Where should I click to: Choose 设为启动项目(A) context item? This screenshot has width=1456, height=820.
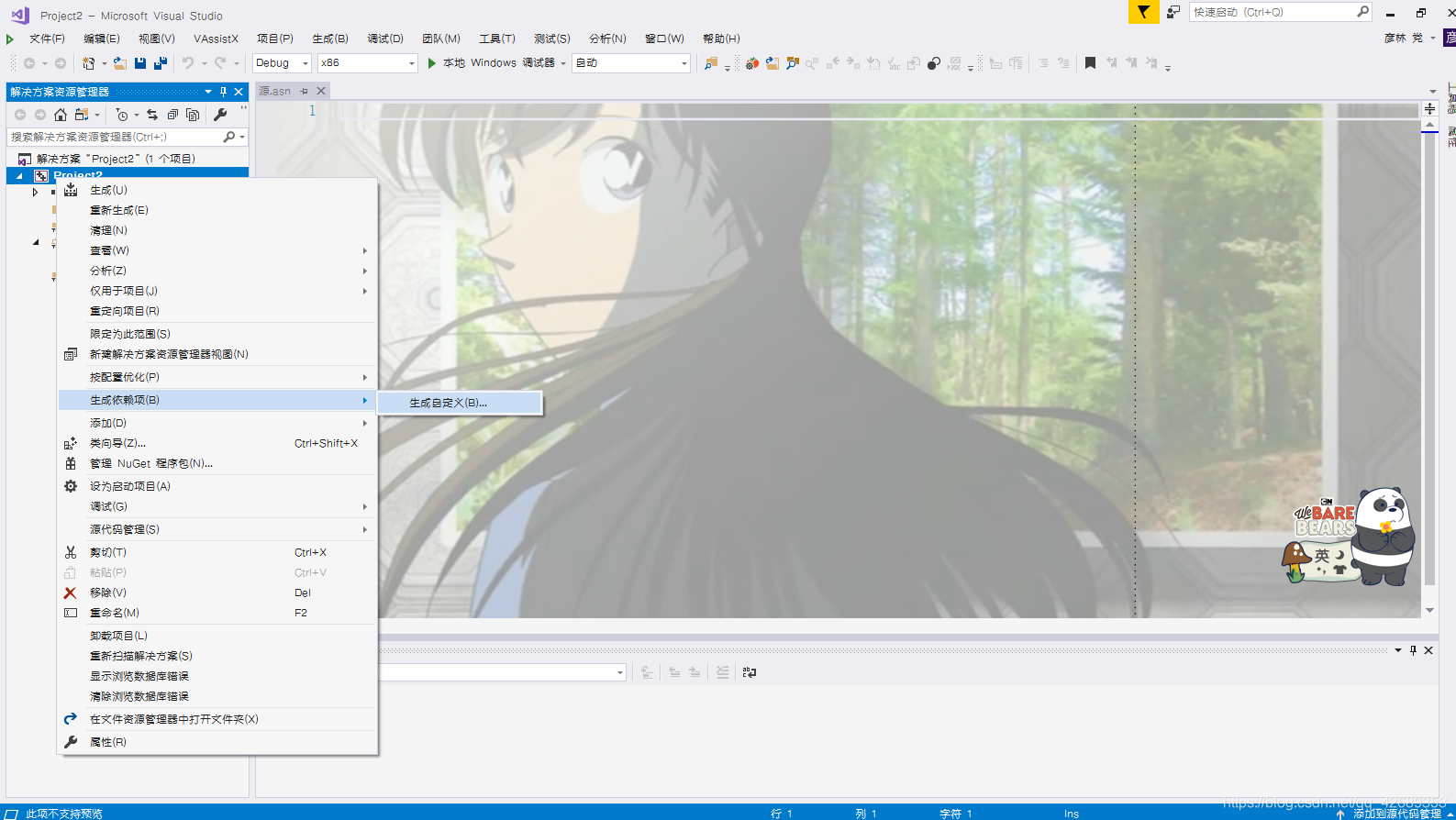click(217, 486)
